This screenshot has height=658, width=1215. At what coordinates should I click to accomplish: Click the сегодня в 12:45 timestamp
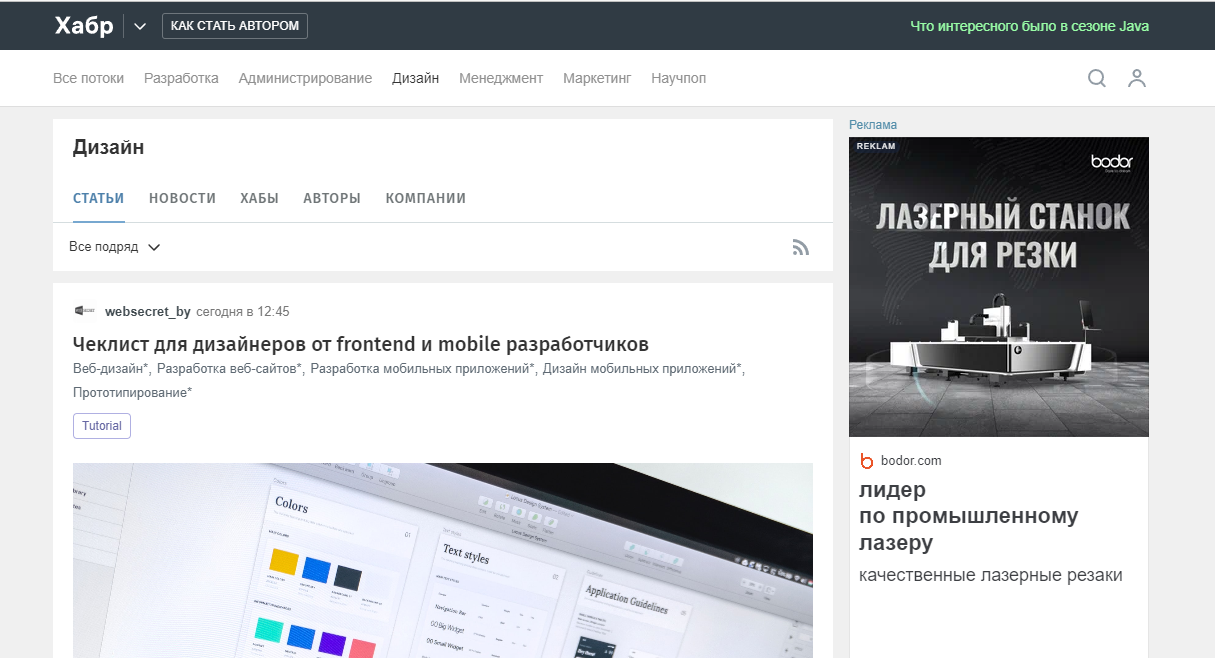click(x=243, y=311)
